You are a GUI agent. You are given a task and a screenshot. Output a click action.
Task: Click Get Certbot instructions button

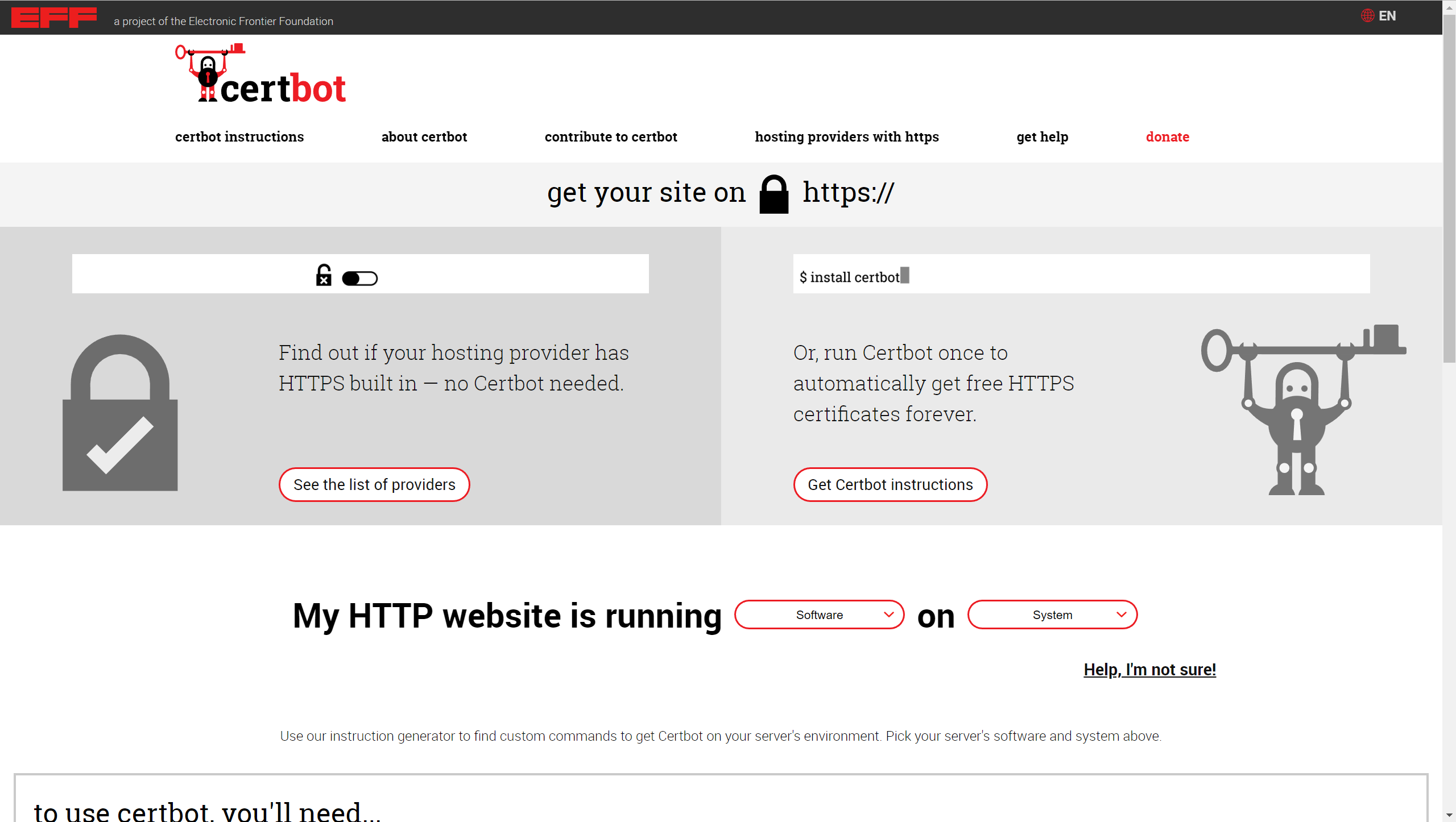coord(890,485)
